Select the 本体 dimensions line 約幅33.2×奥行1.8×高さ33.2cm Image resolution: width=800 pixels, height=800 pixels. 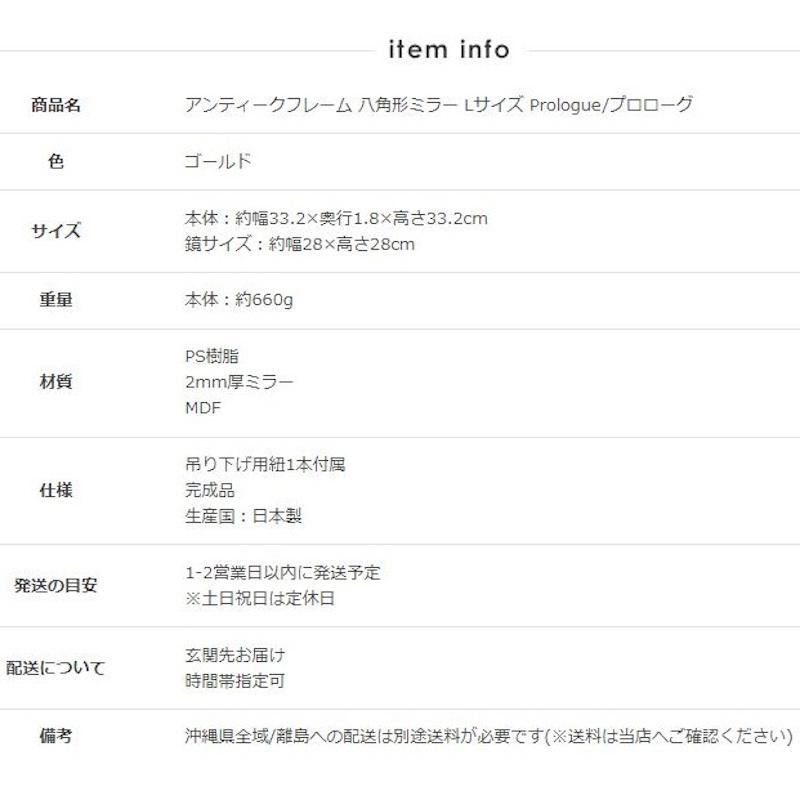[x=336, y=218]
